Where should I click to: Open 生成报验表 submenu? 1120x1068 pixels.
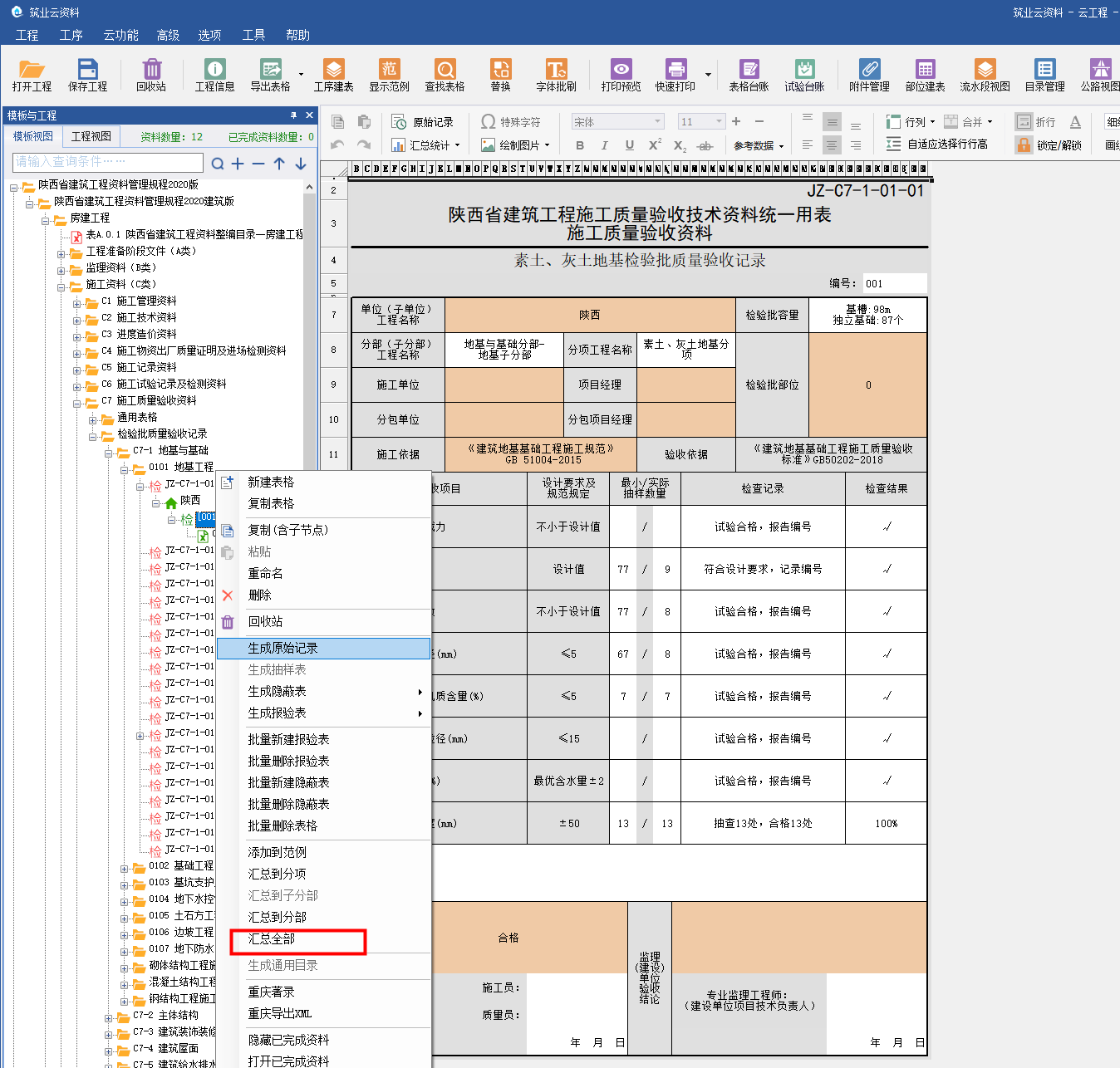324,713
